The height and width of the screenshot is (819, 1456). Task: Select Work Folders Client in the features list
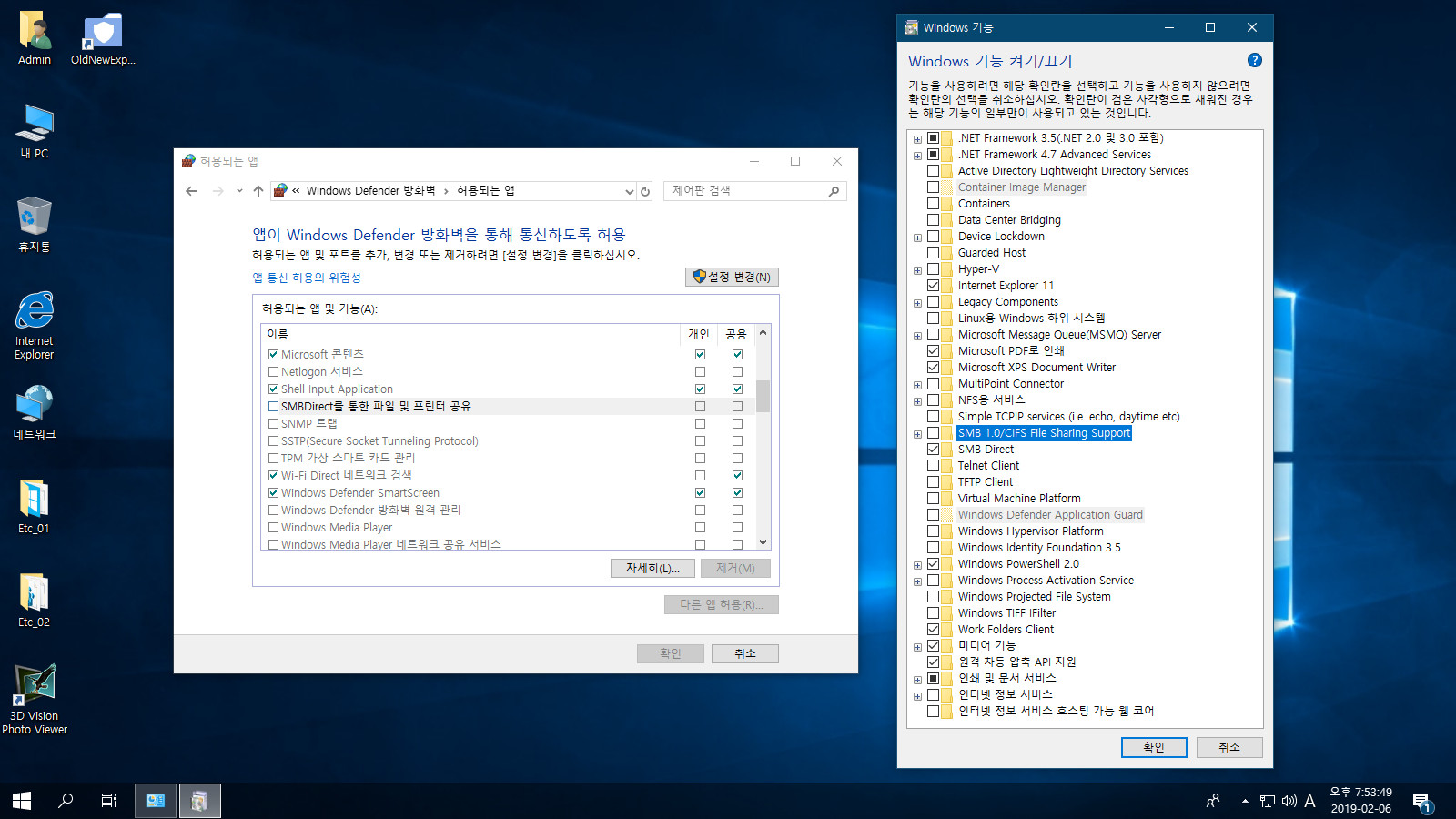pos(1006,630)
